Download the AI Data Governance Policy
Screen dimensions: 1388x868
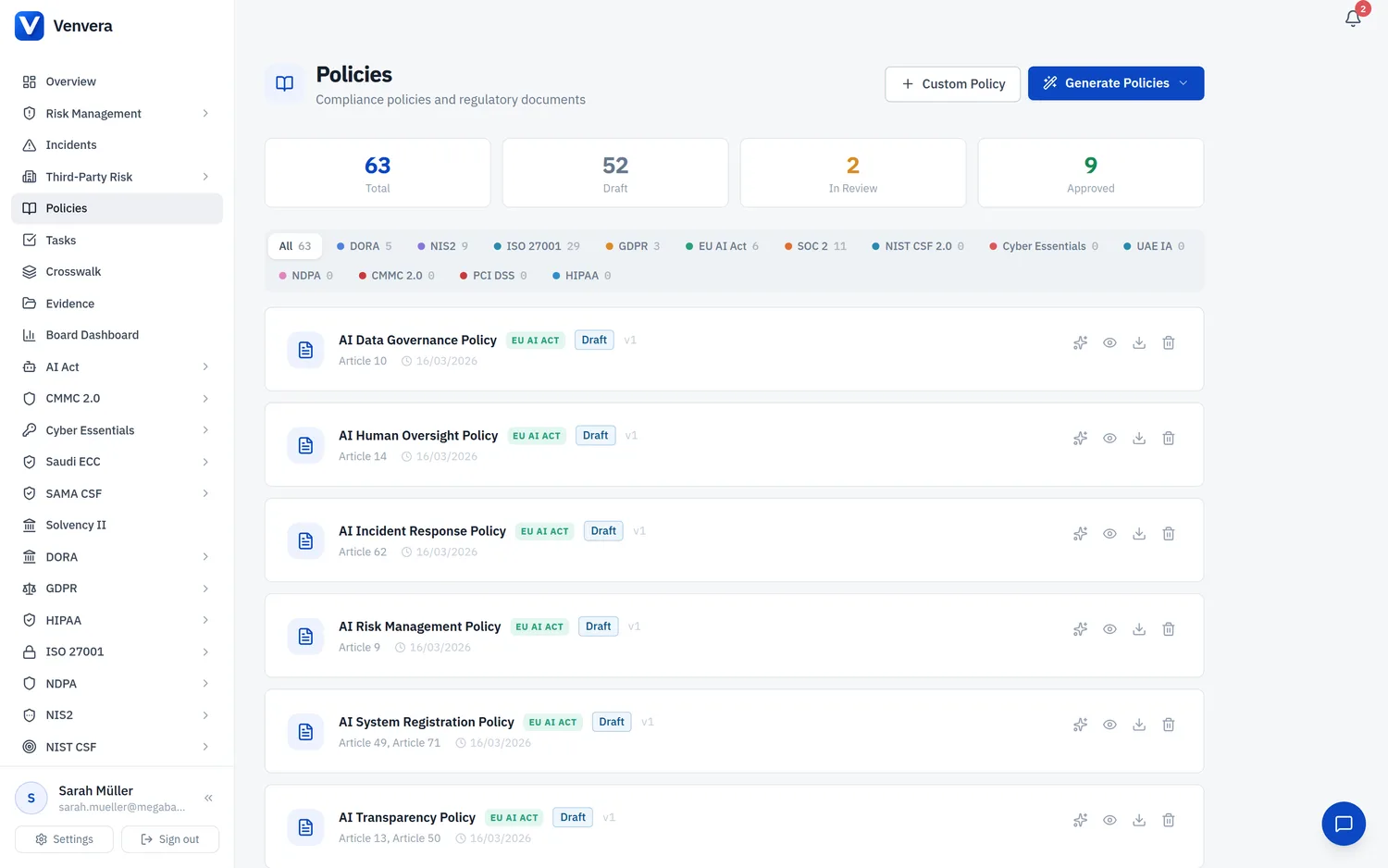point(1139,343)
